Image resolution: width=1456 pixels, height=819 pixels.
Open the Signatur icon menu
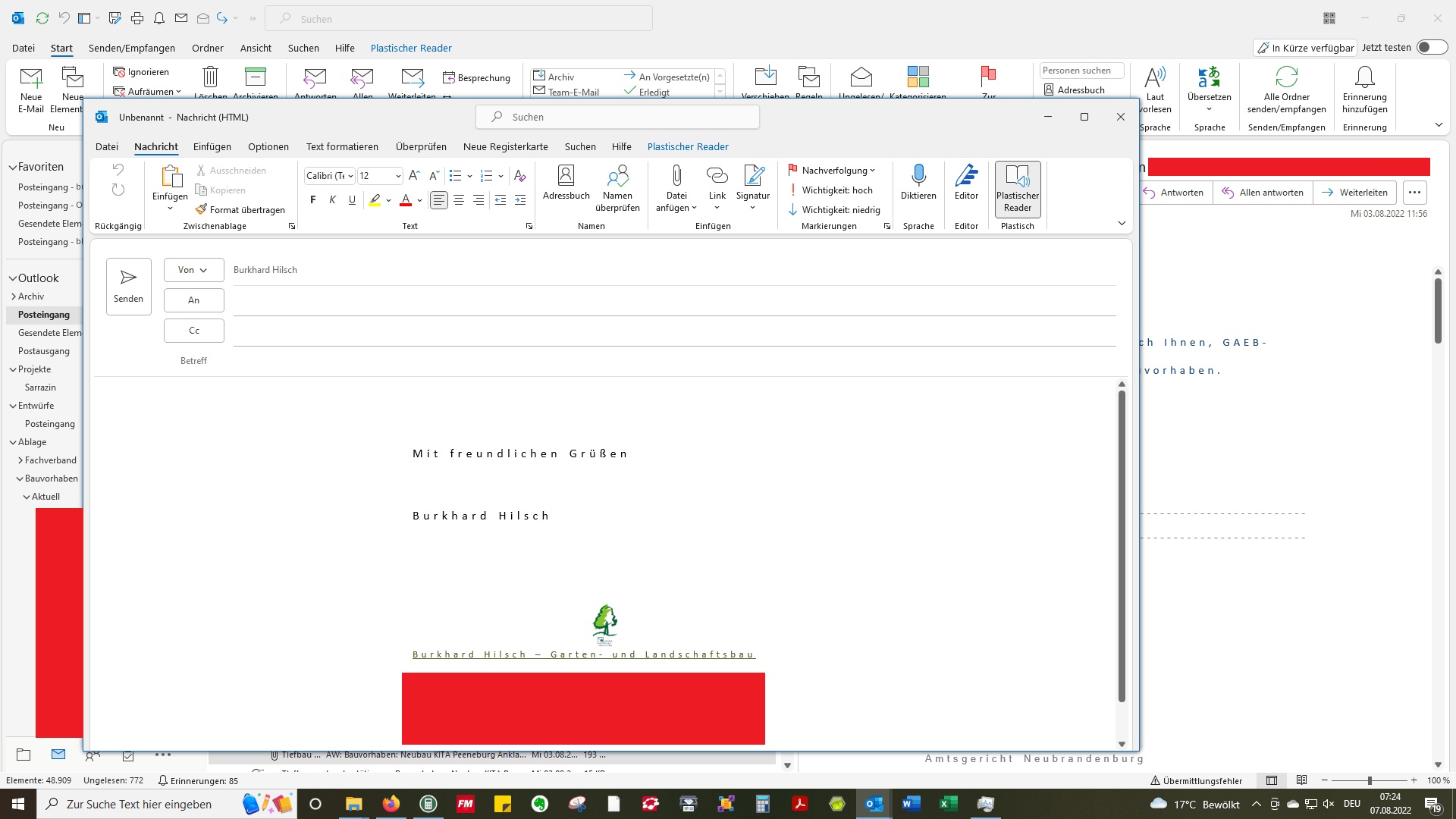click(753, 176)
